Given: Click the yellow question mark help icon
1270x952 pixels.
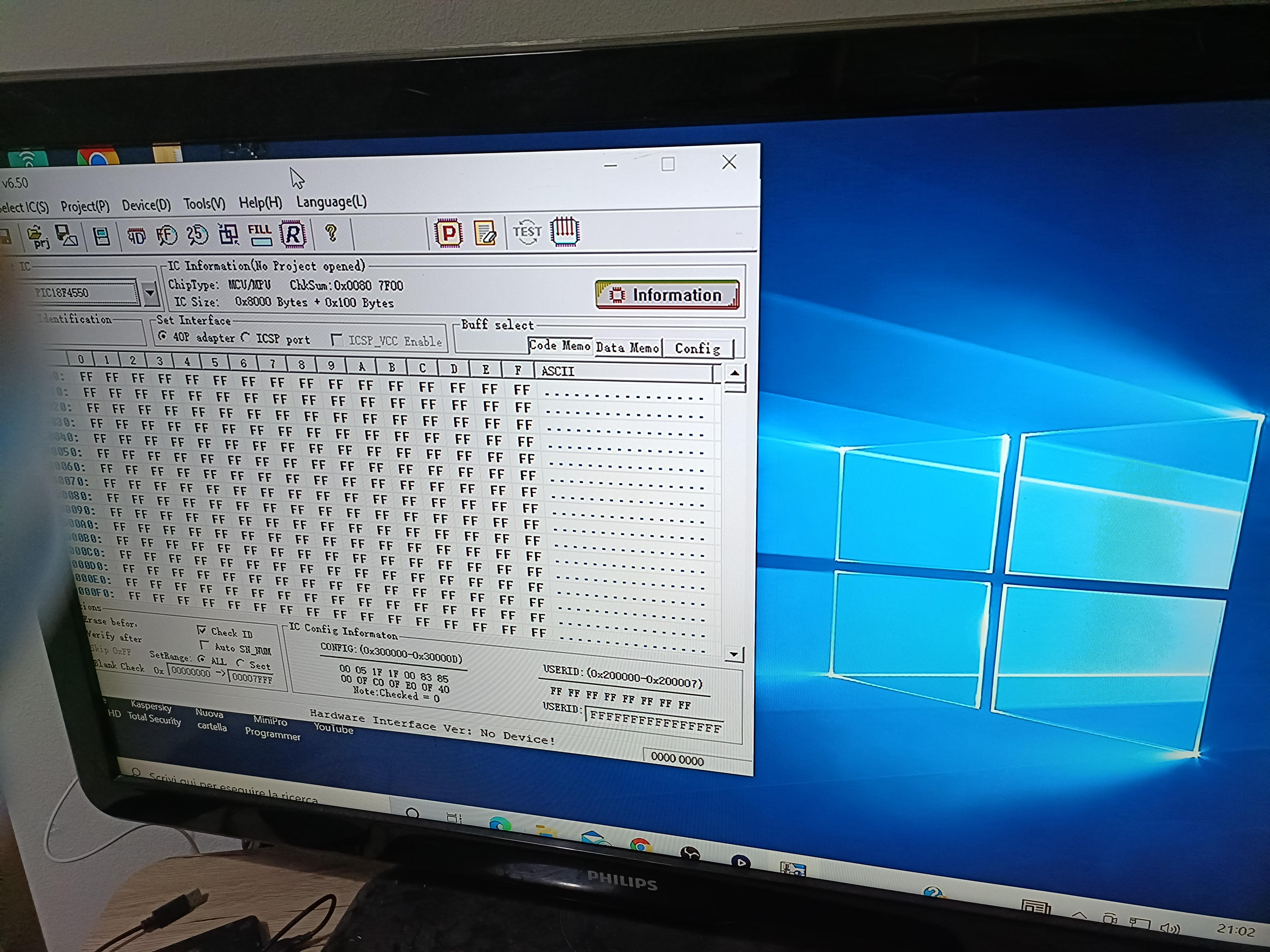Looking at the screenshot, I should click(x=331, y=233).
